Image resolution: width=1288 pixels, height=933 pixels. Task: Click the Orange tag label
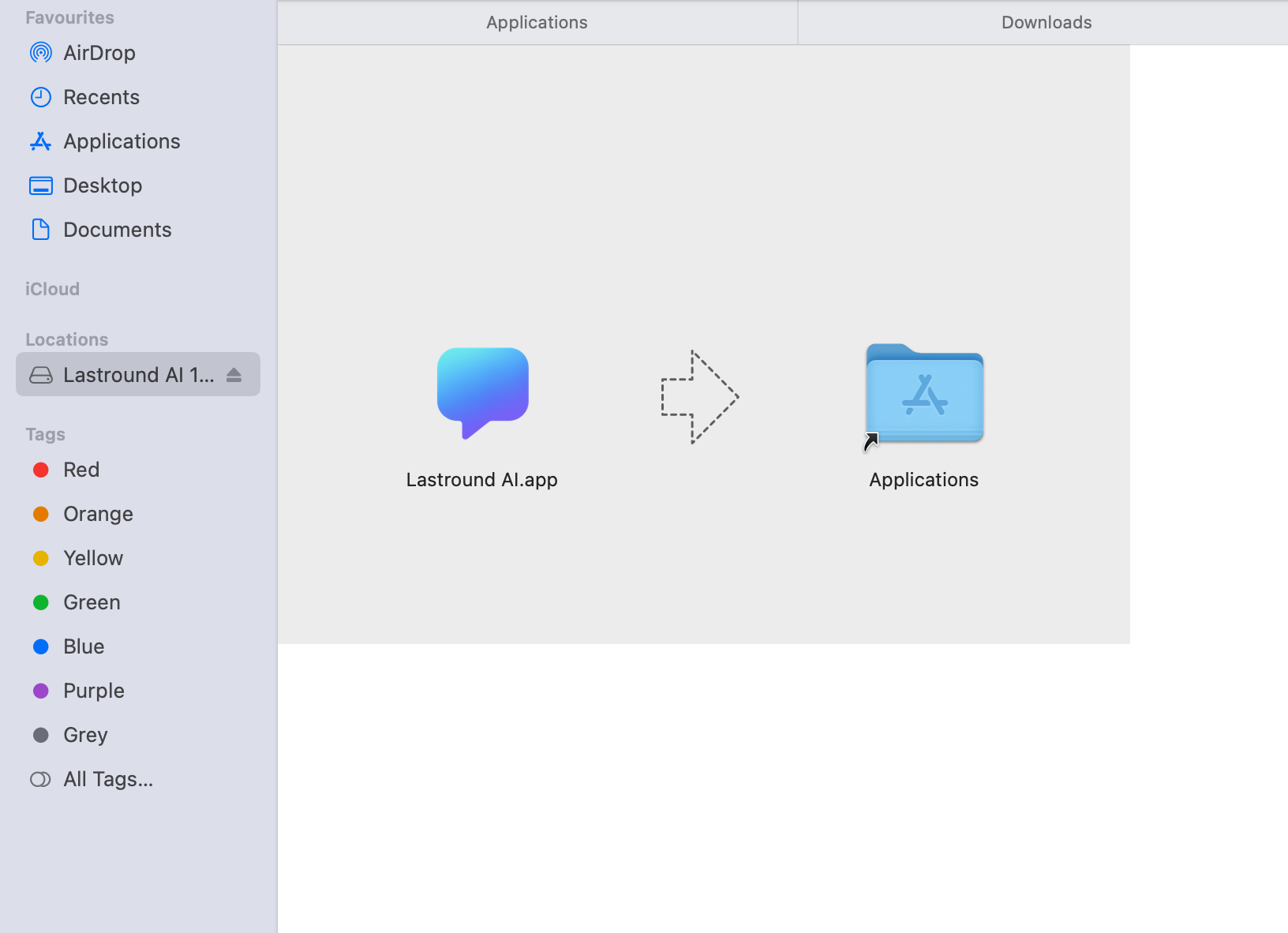(99, 514)
